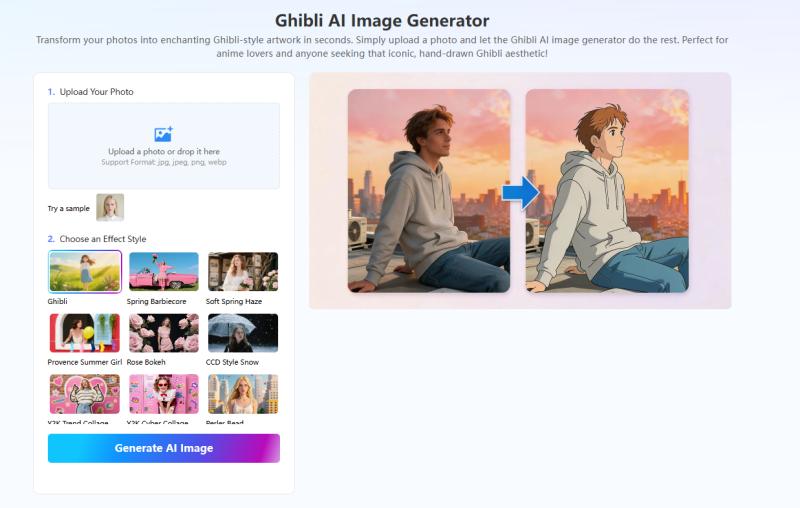Image resolution: width=800 pixels, height=508 pixels.
Task: Choose the Rose Bokeh effect
Action: [164, 333]
